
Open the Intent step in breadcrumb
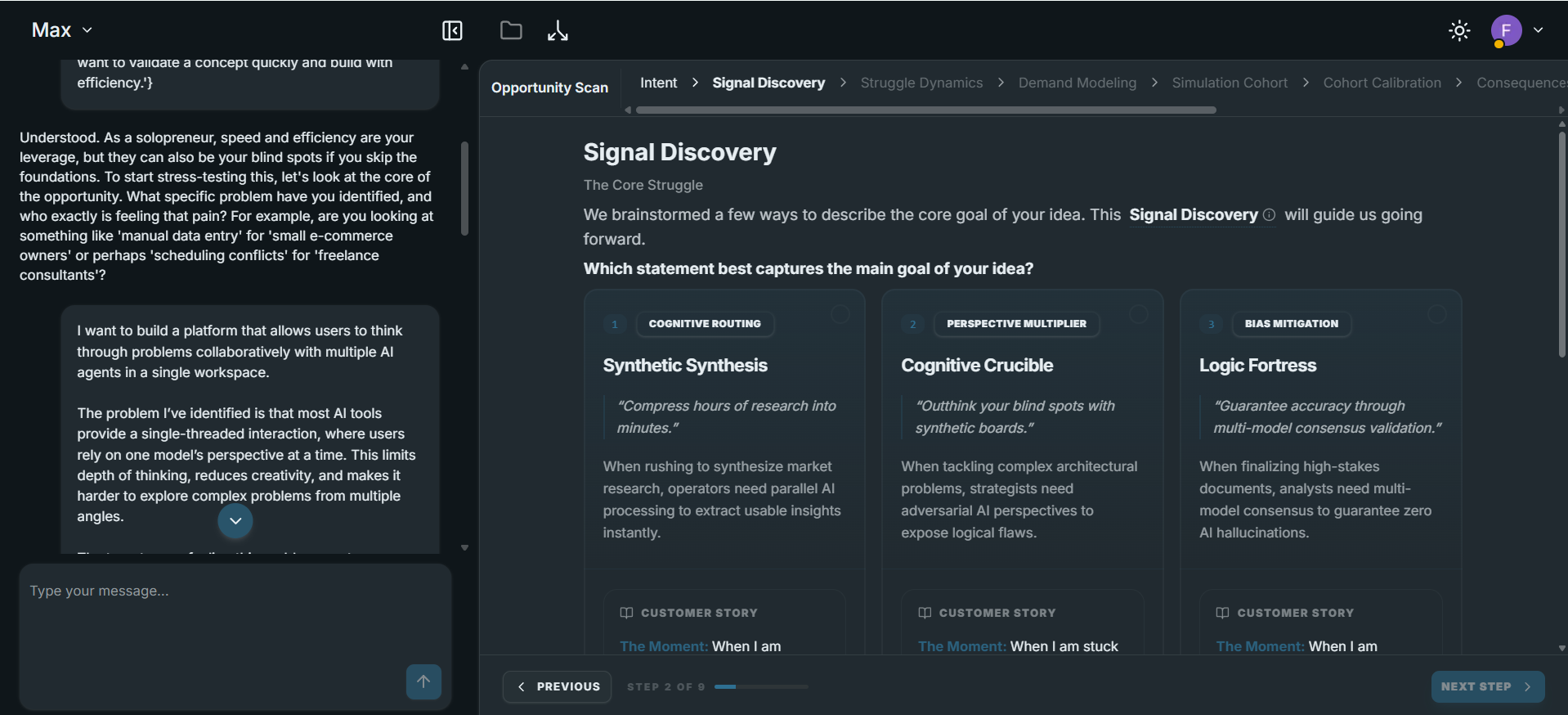click(658, 83)
